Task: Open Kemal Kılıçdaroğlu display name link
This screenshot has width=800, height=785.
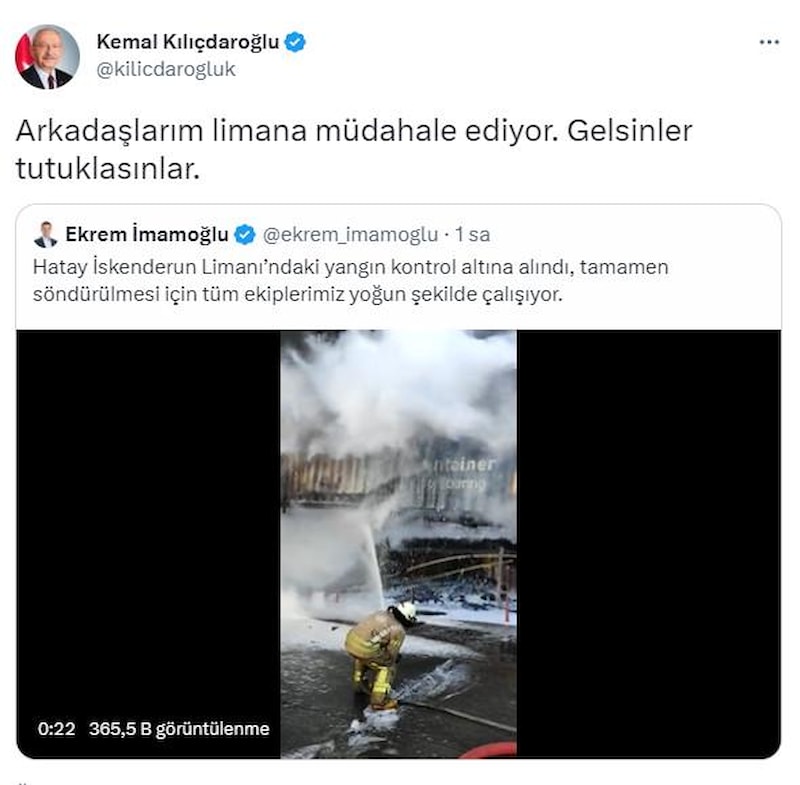Action: pyautogui.click(x=188, y=42)
